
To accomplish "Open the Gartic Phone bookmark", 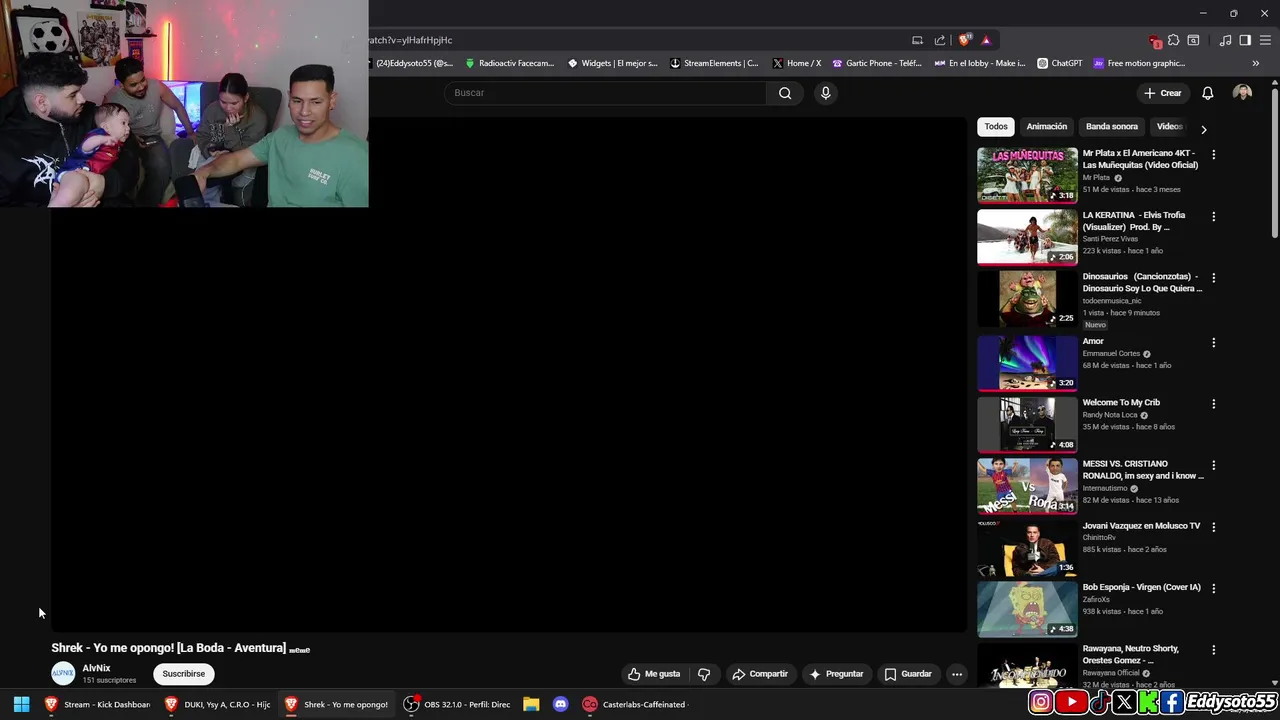I will (877, 63).
